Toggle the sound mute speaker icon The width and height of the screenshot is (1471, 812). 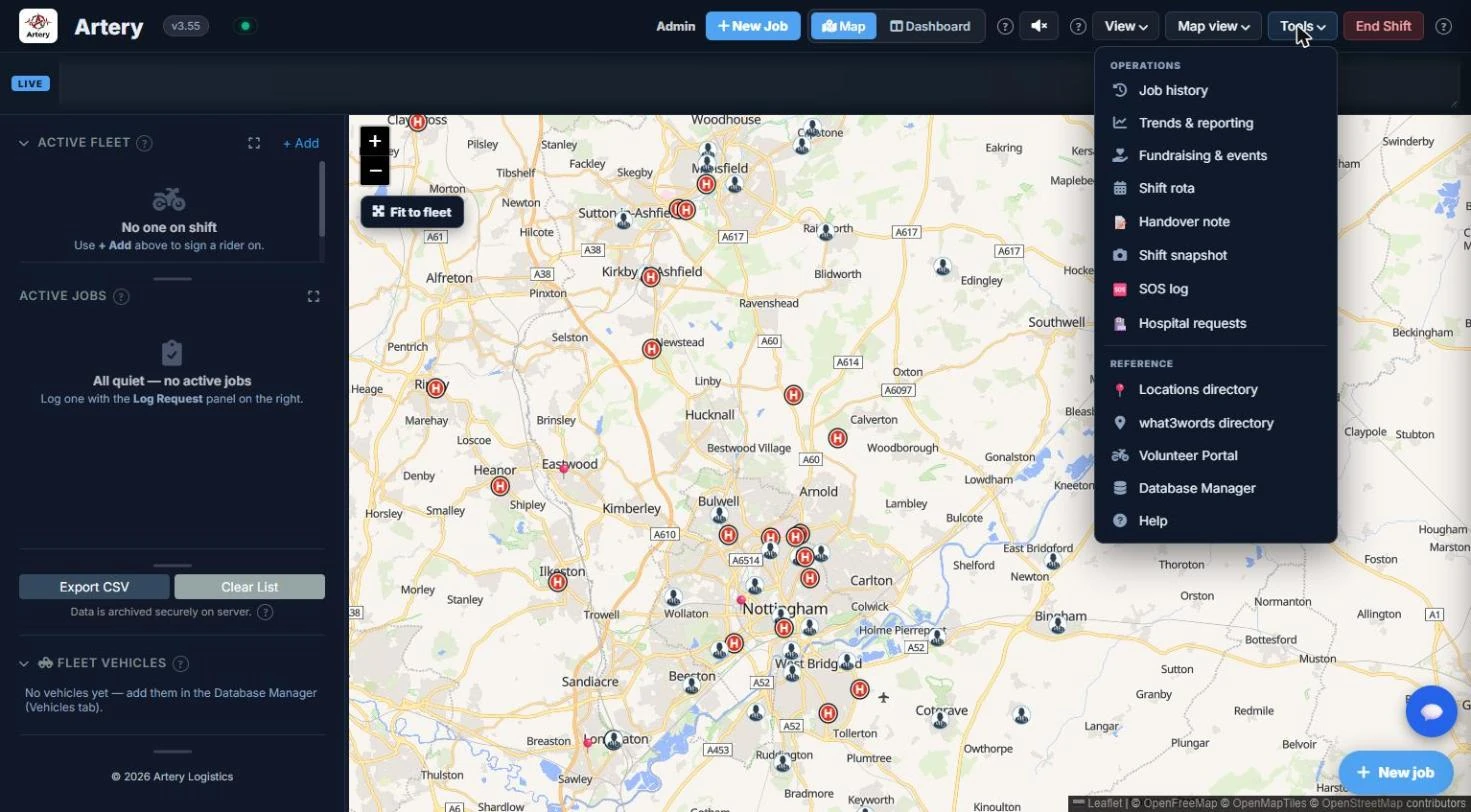click(1039, 26)
